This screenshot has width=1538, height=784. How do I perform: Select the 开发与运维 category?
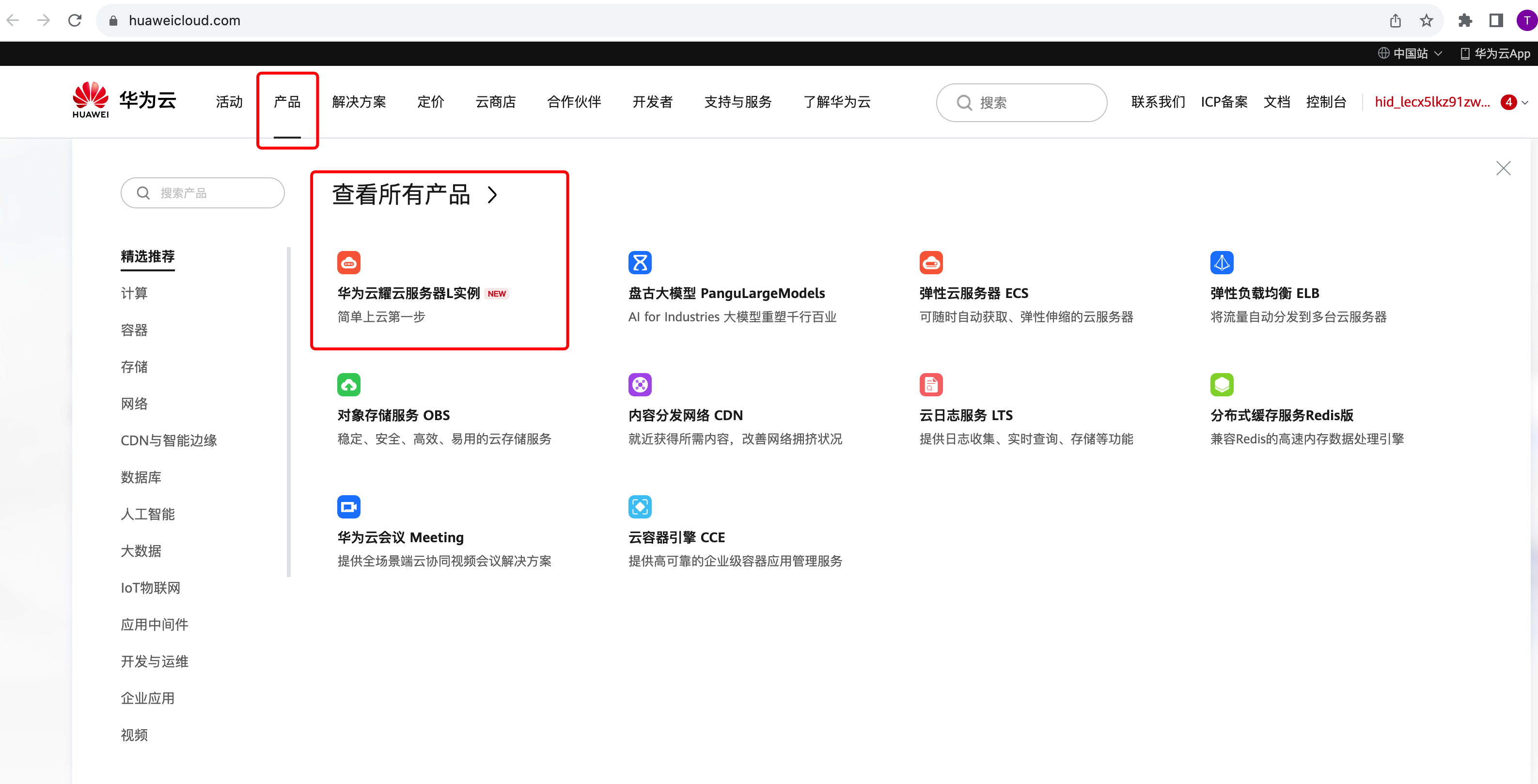[155, 661]
